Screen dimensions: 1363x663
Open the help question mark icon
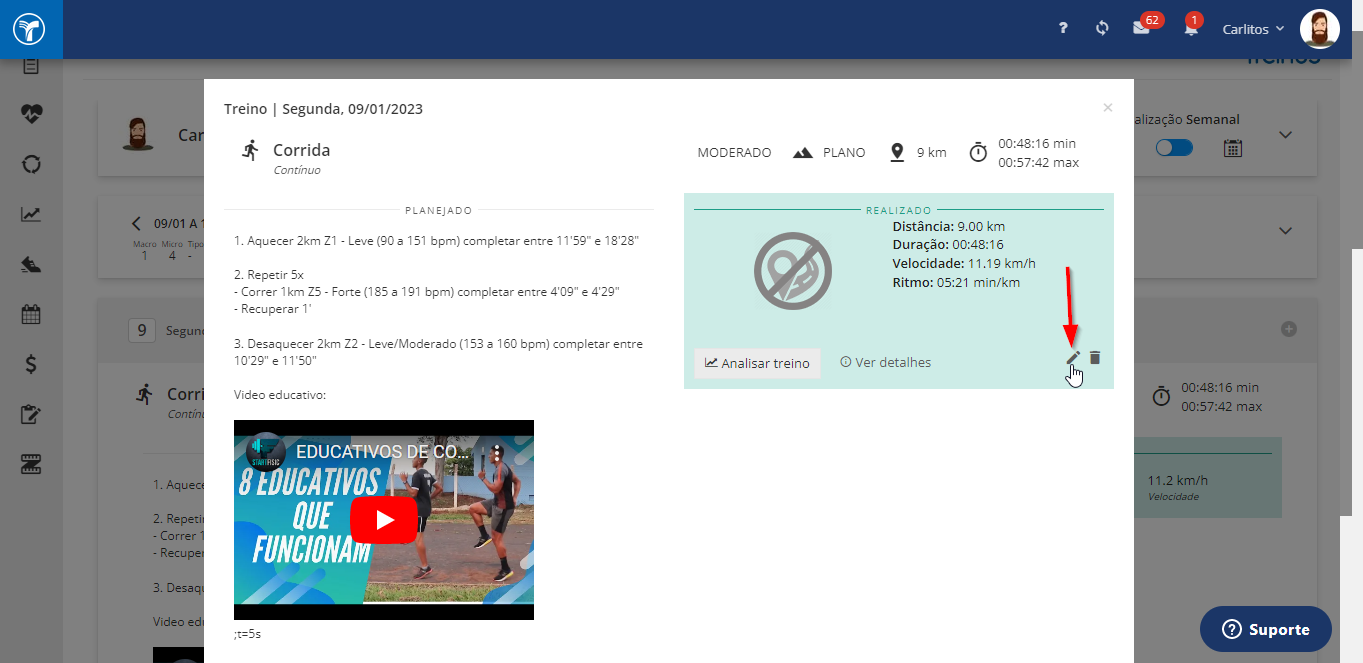tap(1063, 29)
